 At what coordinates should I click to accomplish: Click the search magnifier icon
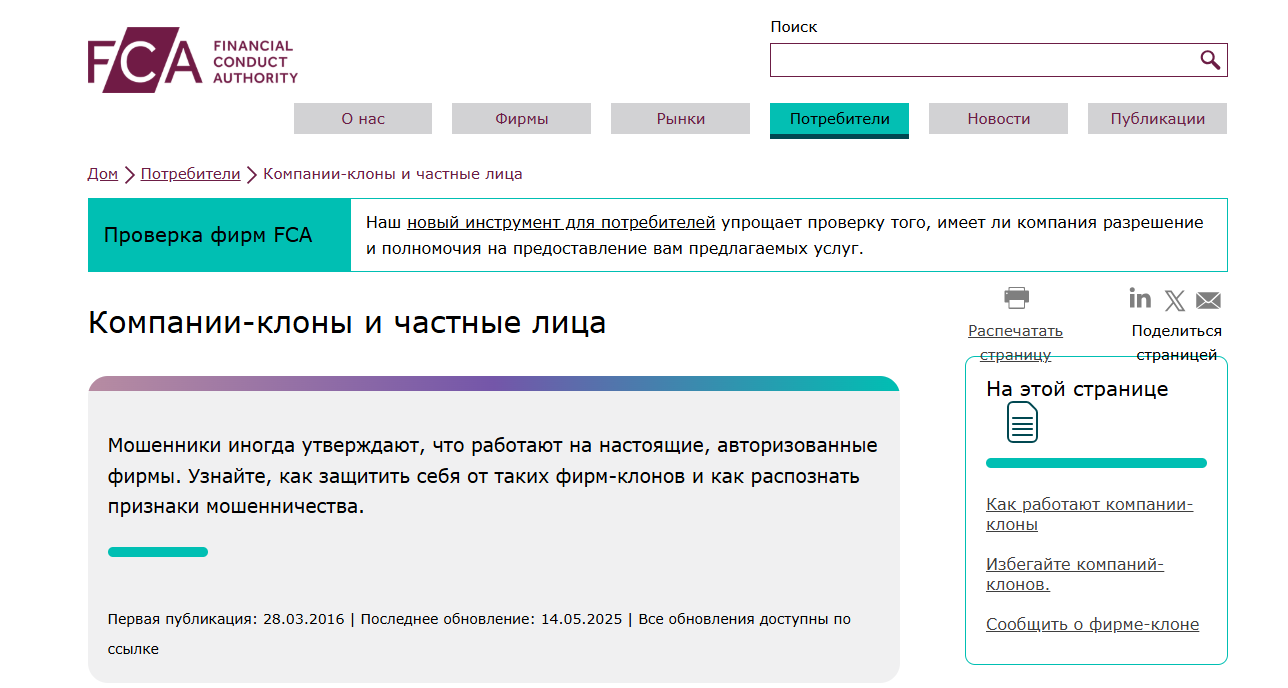point(1210,60)
